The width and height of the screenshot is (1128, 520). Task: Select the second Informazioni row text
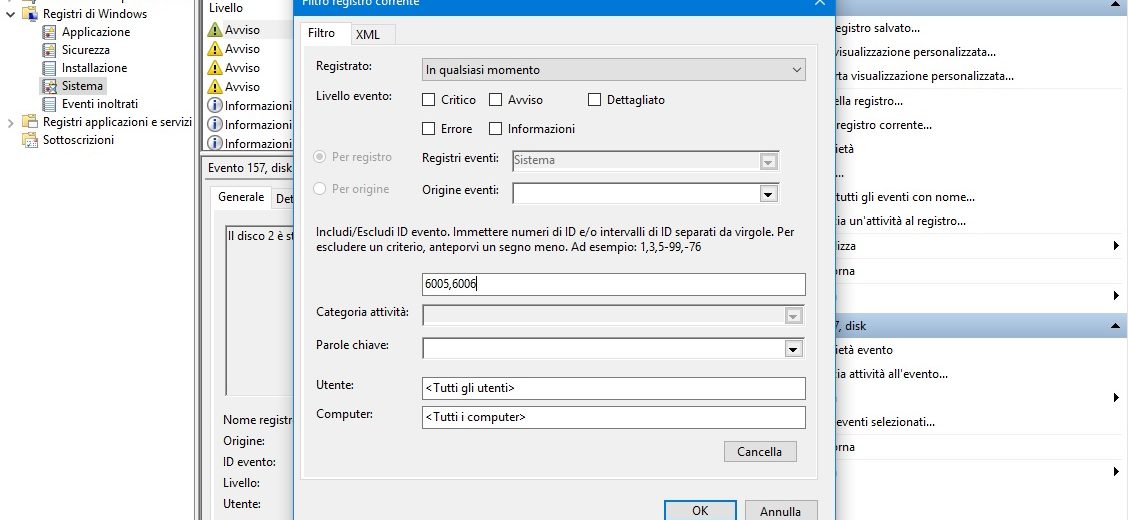tap(258, 124)
